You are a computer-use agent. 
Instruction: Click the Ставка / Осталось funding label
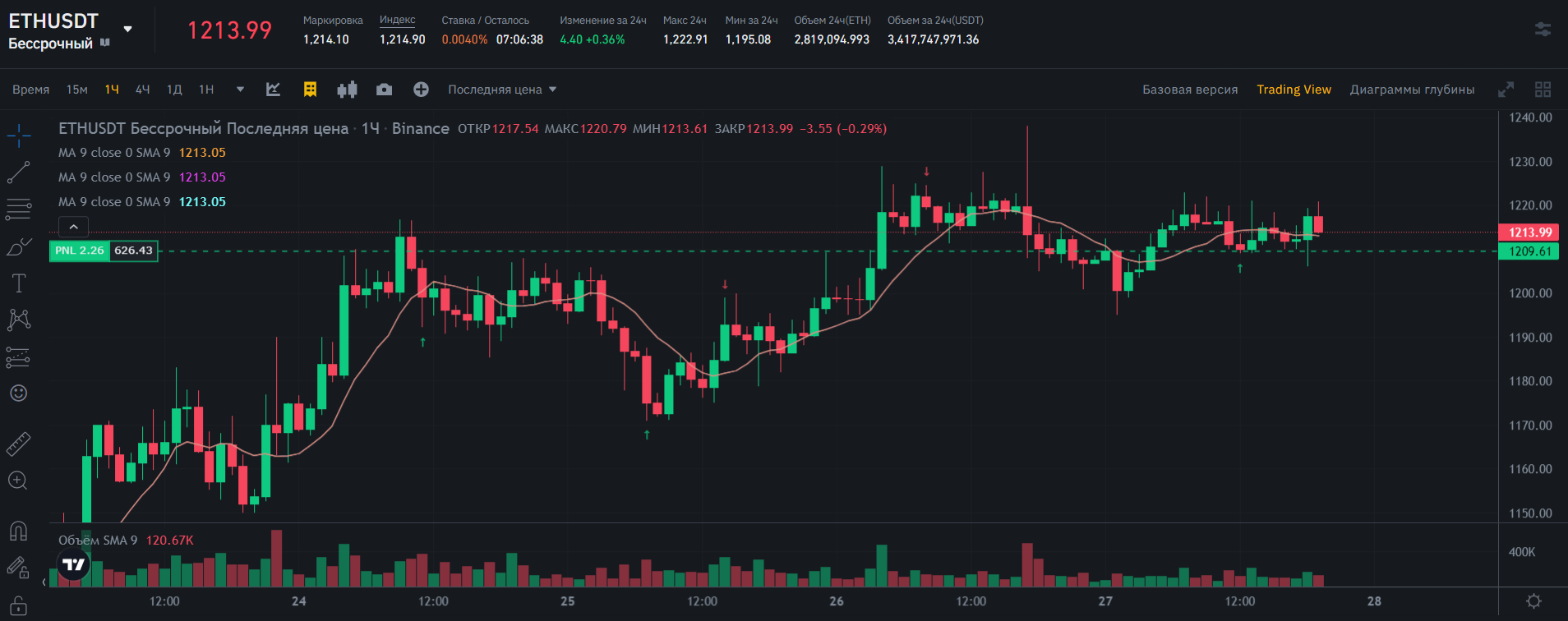[x=485, y=20]
